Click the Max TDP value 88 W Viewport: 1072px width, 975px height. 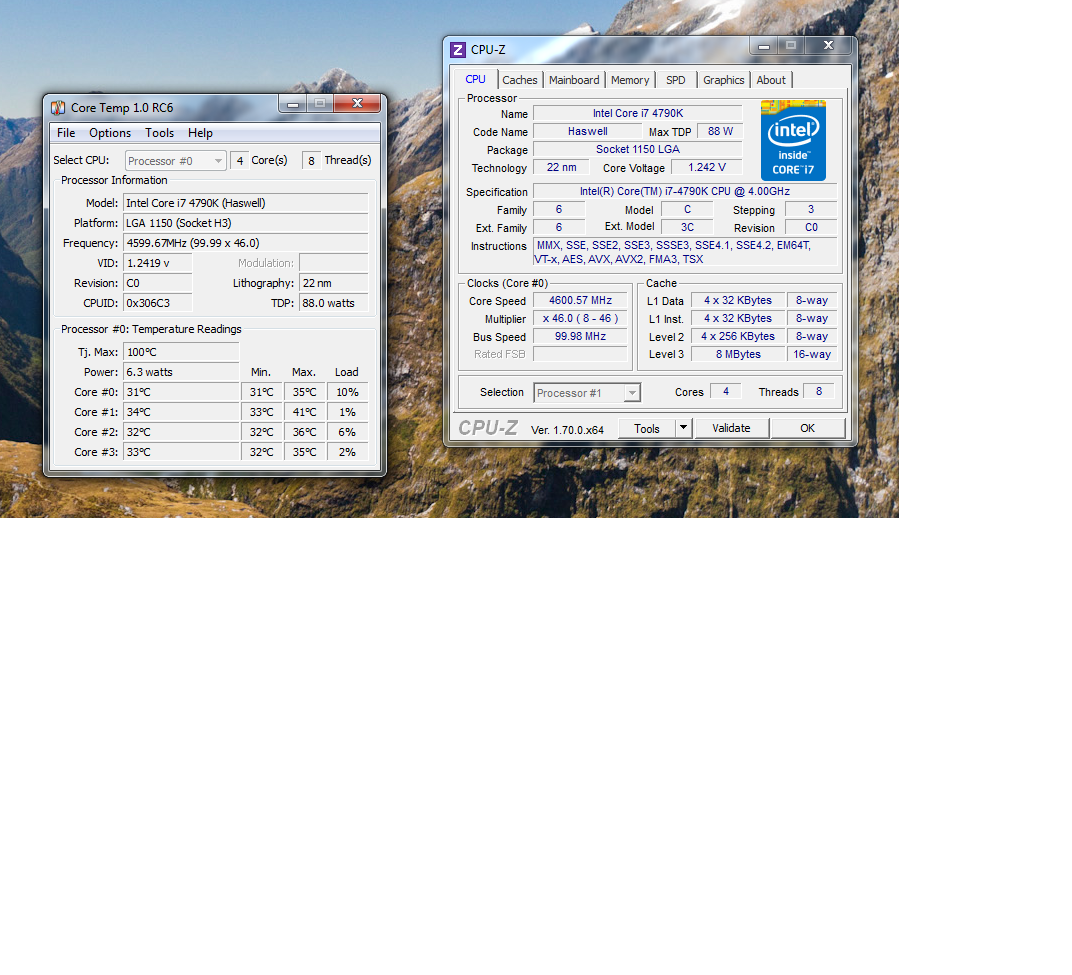[720, 131]
